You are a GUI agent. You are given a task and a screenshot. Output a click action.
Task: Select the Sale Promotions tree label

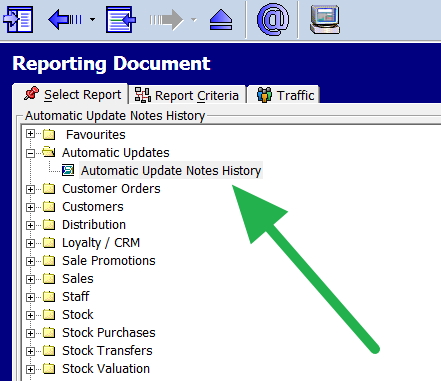coord(109,261)
